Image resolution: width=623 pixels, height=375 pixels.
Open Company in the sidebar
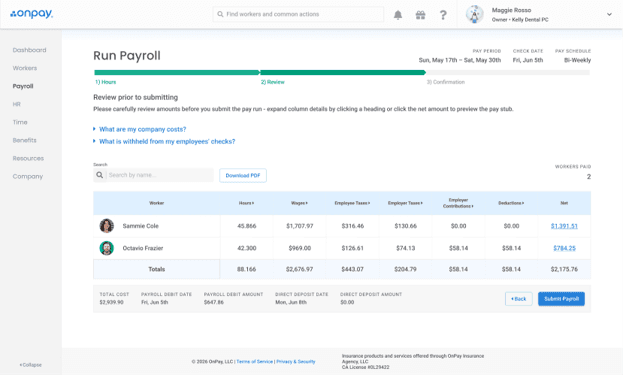click(27, 176)
